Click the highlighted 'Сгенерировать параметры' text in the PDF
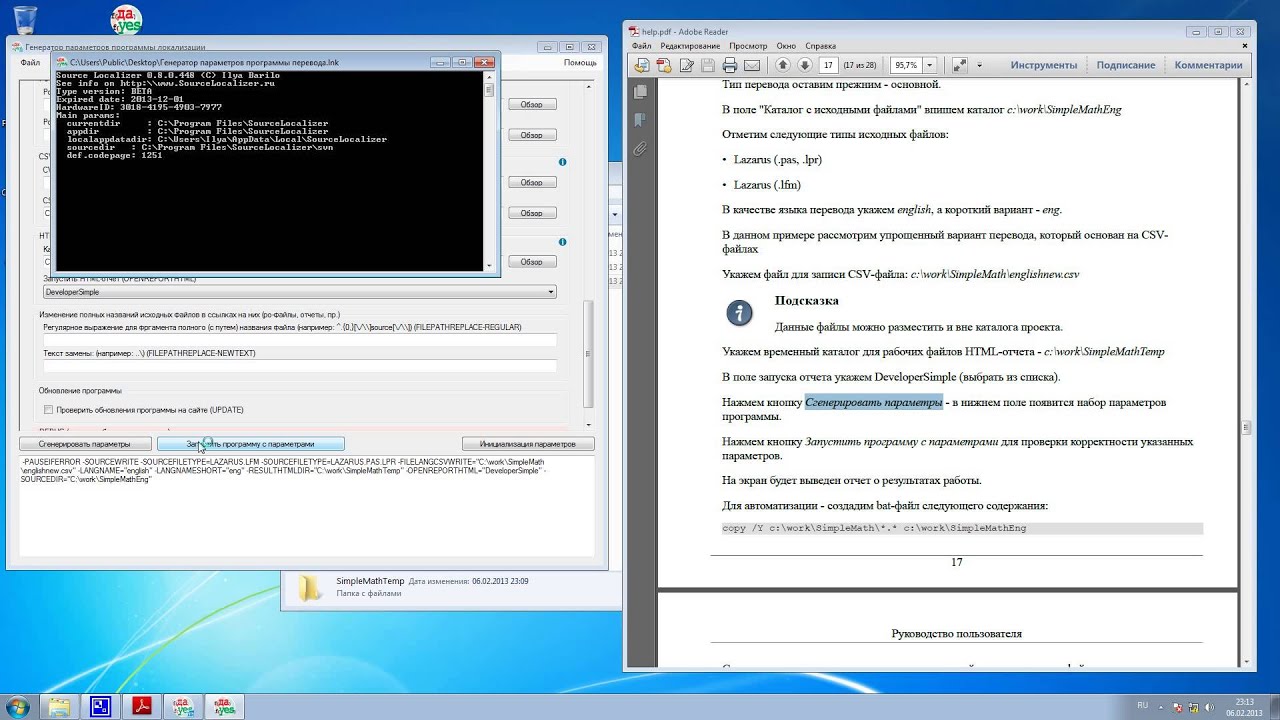Screen dimensions: 1280x720 tap(874, 403)
